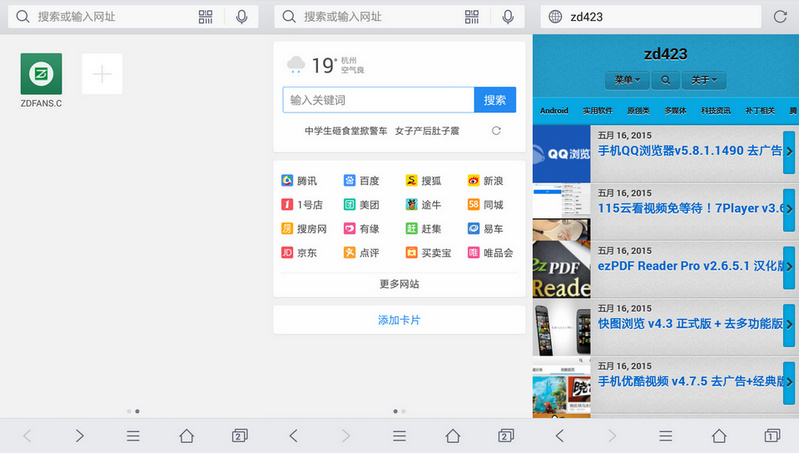799x453 pixels.
Task: Add a new shortcut with the plus tile
Action: 102,75
